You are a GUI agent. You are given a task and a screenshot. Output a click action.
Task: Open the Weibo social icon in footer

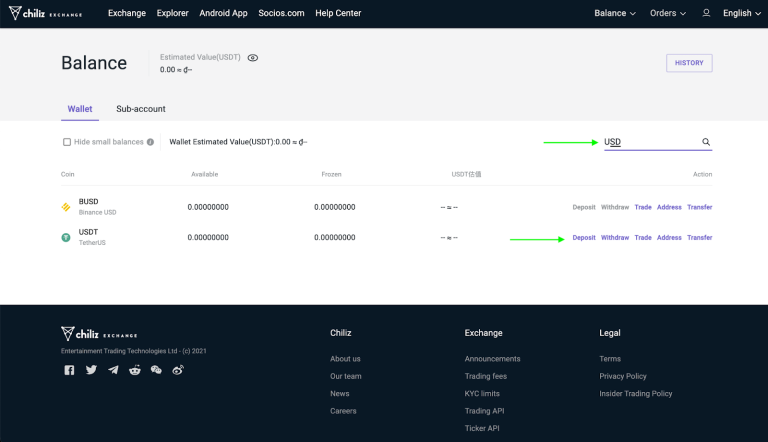178,370
